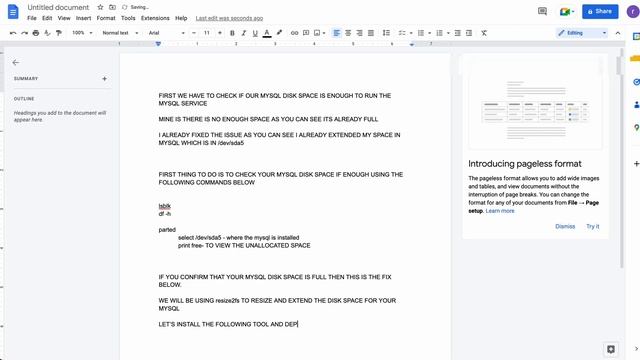
Task: Close the document outline with back arrow
Action: click(x=16, y=62)
